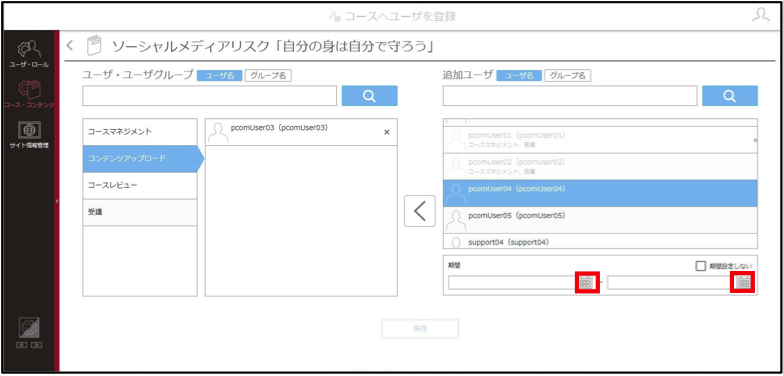Open the start date calendar picker

pyautogui.click(x=586, y=283)
